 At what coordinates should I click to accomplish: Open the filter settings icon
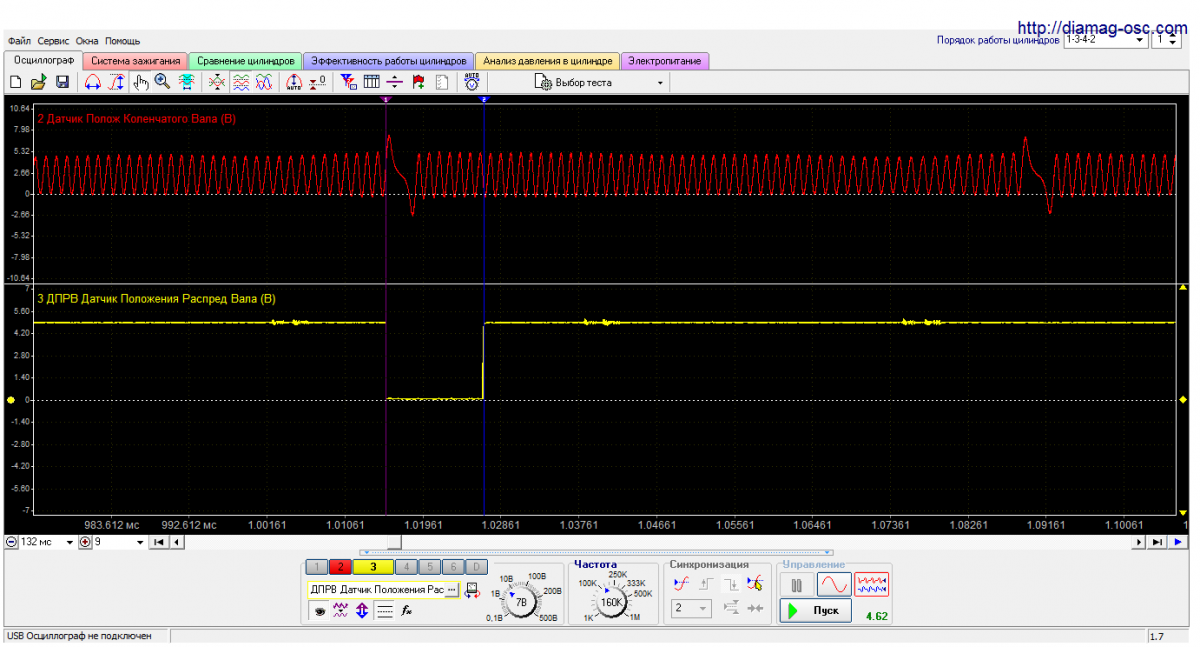click(x=348, y=82)
